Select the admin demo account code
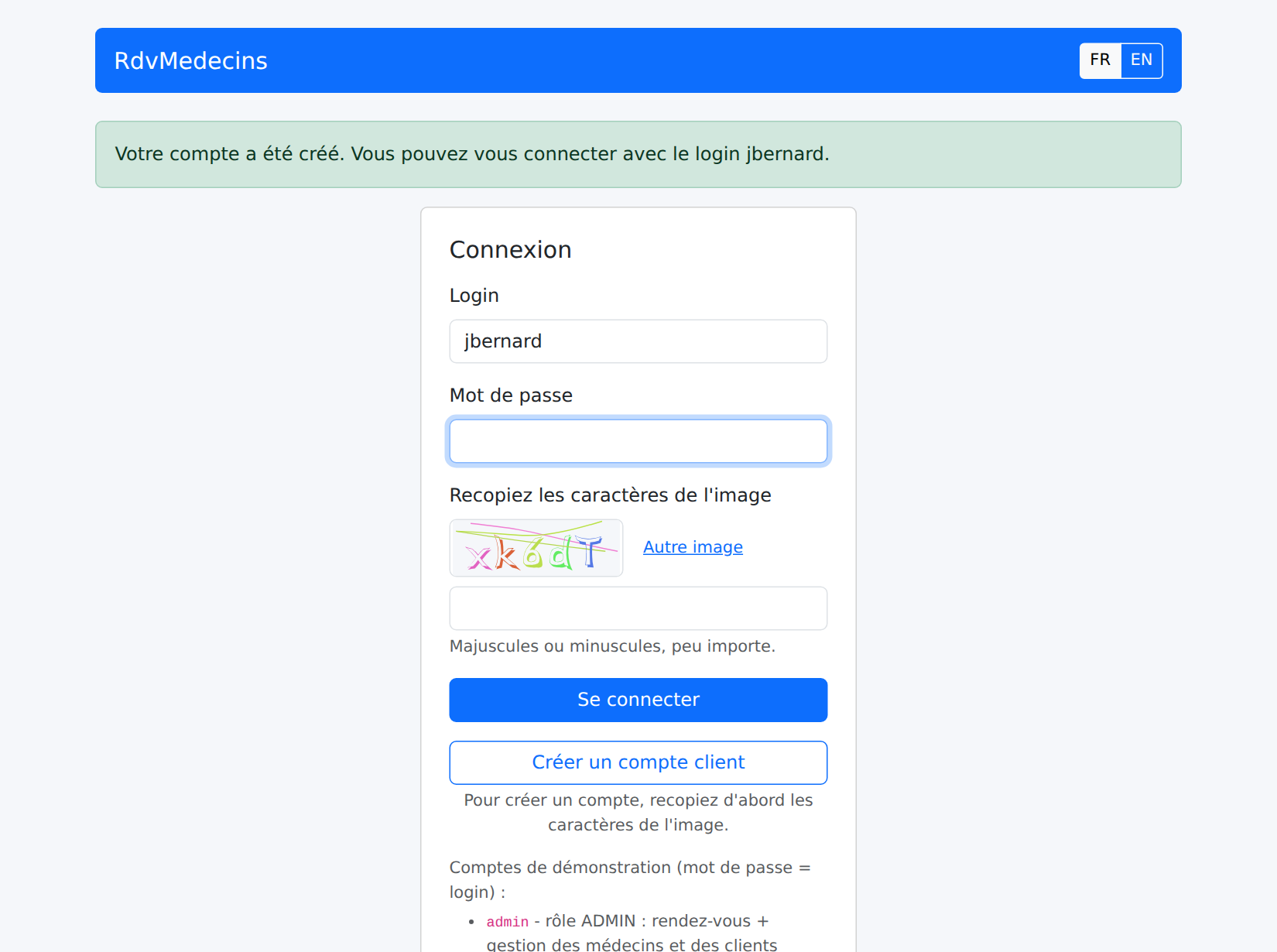Screen dimensions: 1277x952 507,922
